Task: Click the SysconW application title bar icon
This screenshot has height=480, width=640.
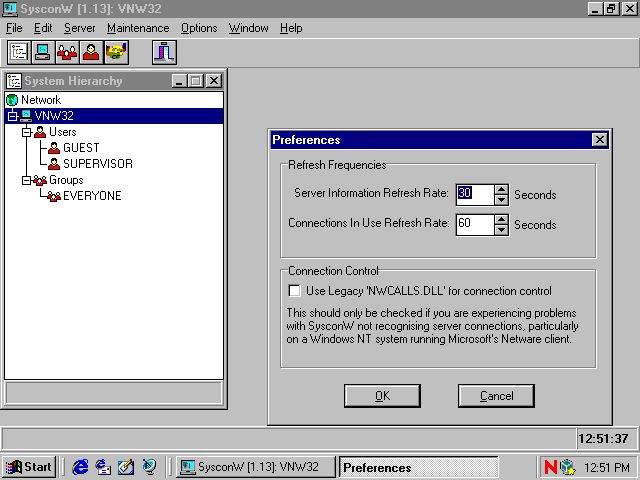Action: pyautogui.click(x=10, y=9)
